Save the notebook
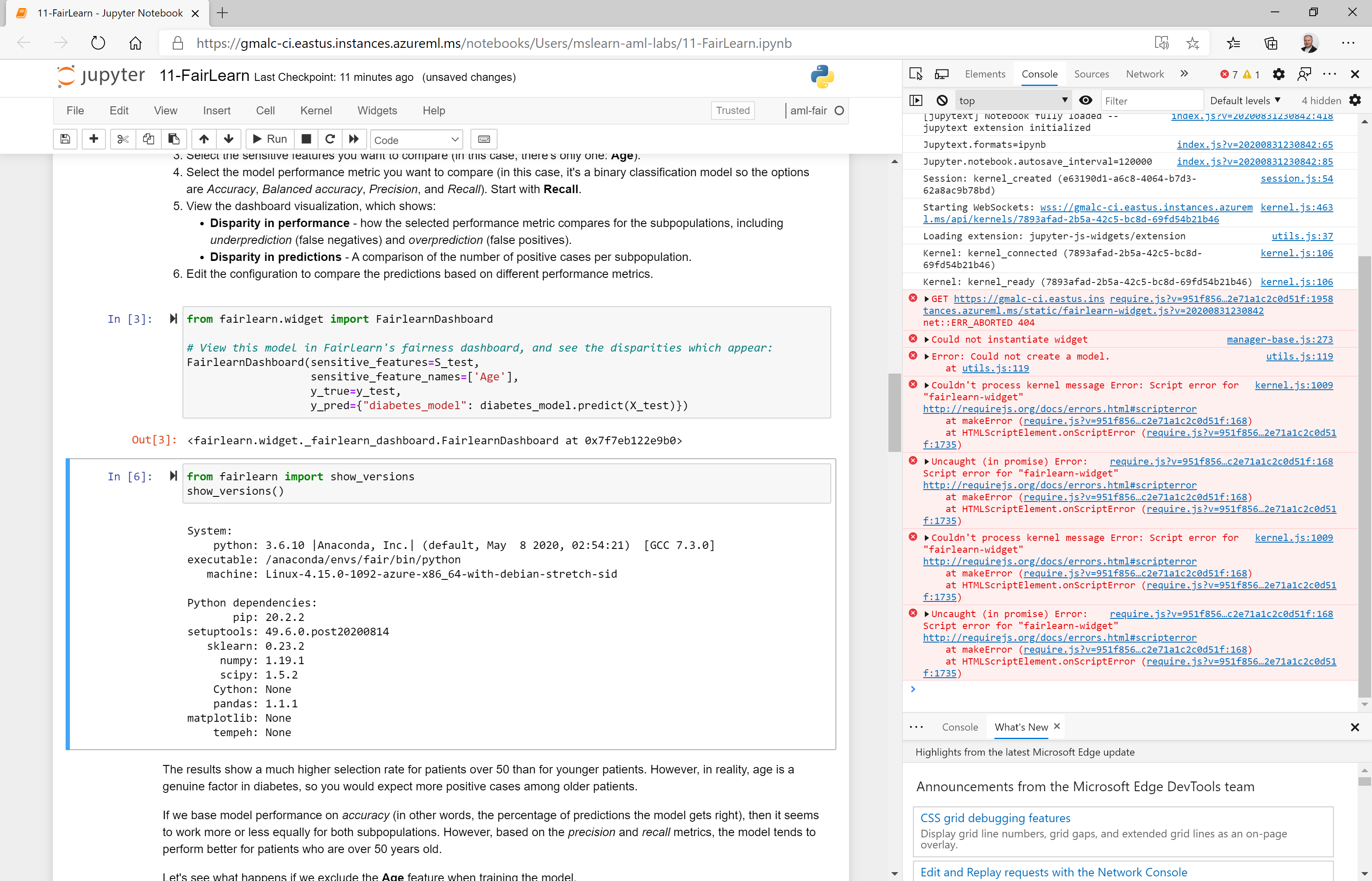1372x881 pixels. tap(65, 139)
